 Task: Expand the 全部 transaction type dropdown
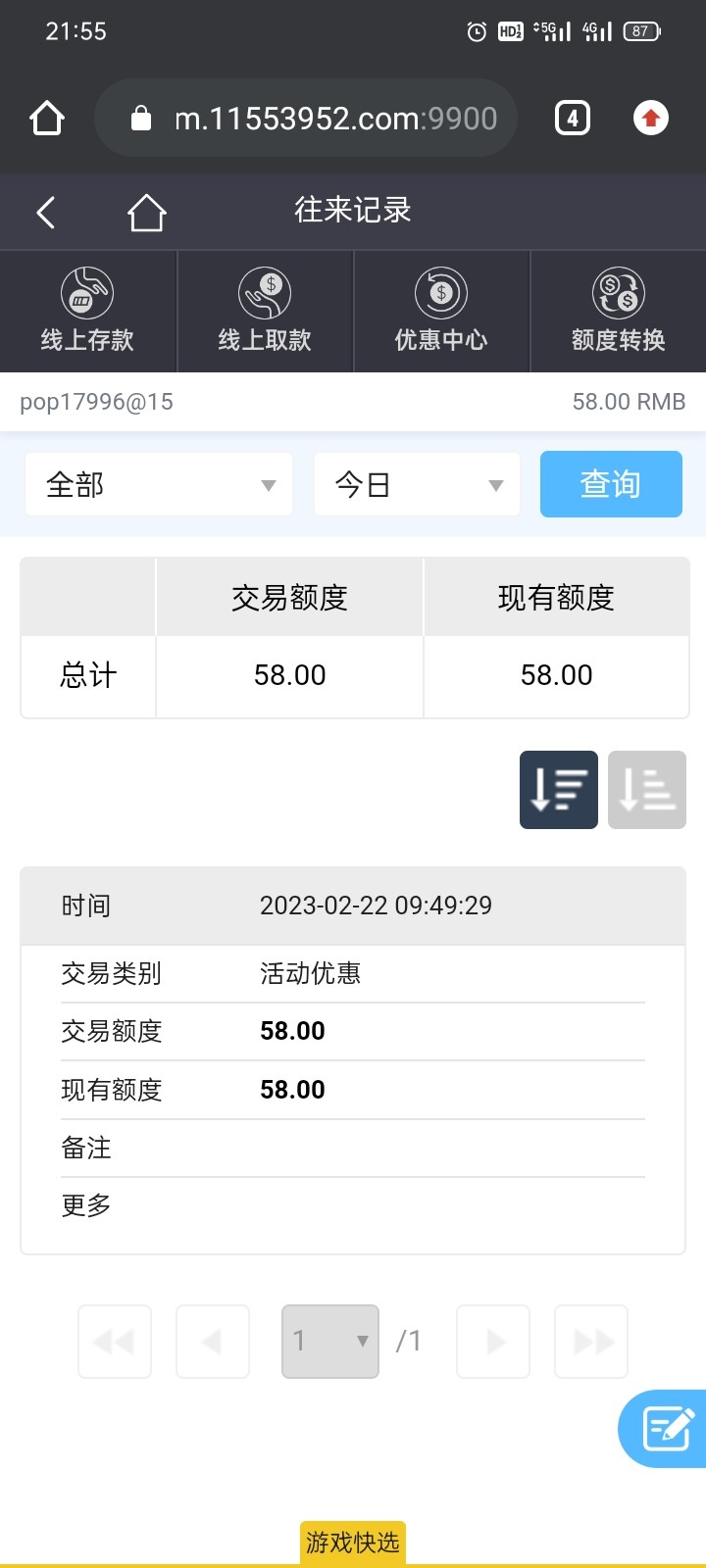159,484
